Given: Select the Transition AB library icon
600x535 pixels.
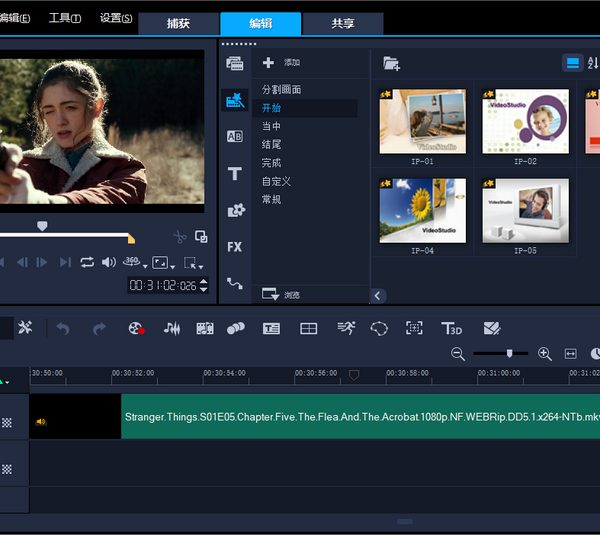Looking at the screenshot, I should 234,137.
